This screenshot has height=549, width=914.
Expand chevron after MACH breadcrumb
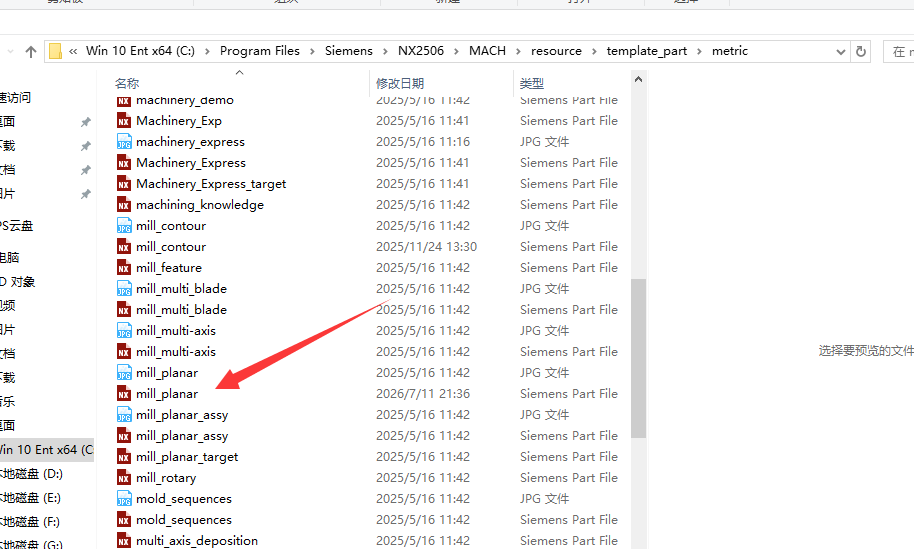click(x=518, y=51)
